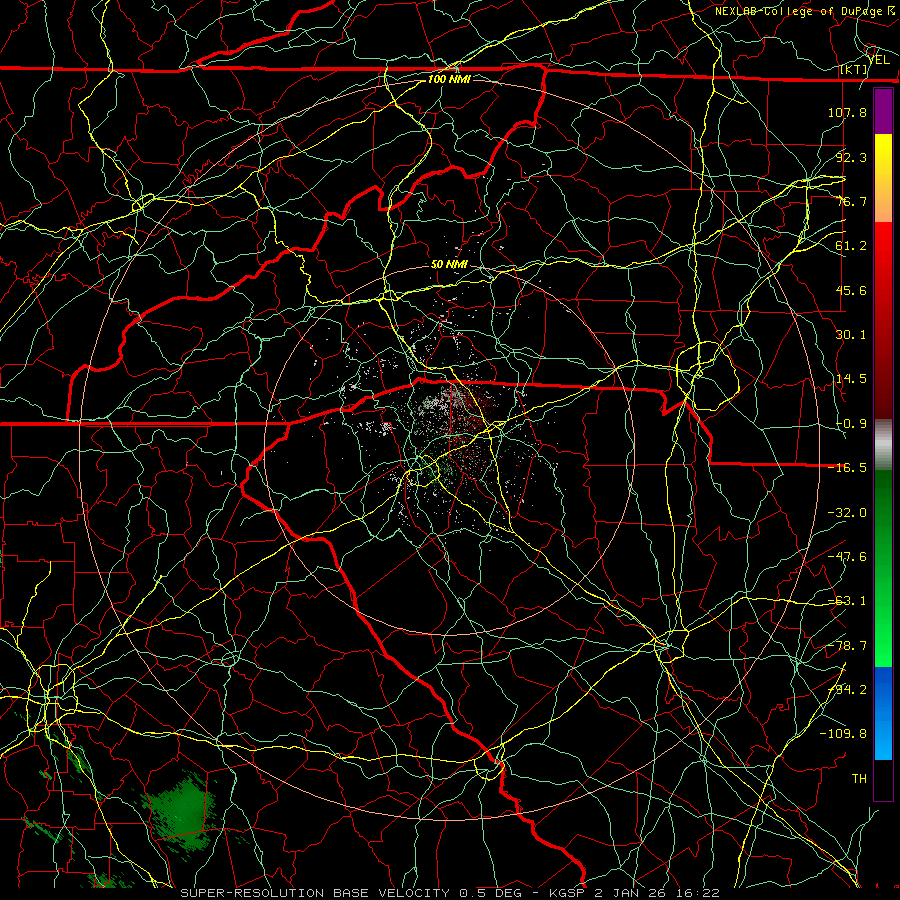Image resolution: width=900 pixels, height=900 pixels.
Task: Click the -0.9 velocity scale value
Action: pos(851,424)
